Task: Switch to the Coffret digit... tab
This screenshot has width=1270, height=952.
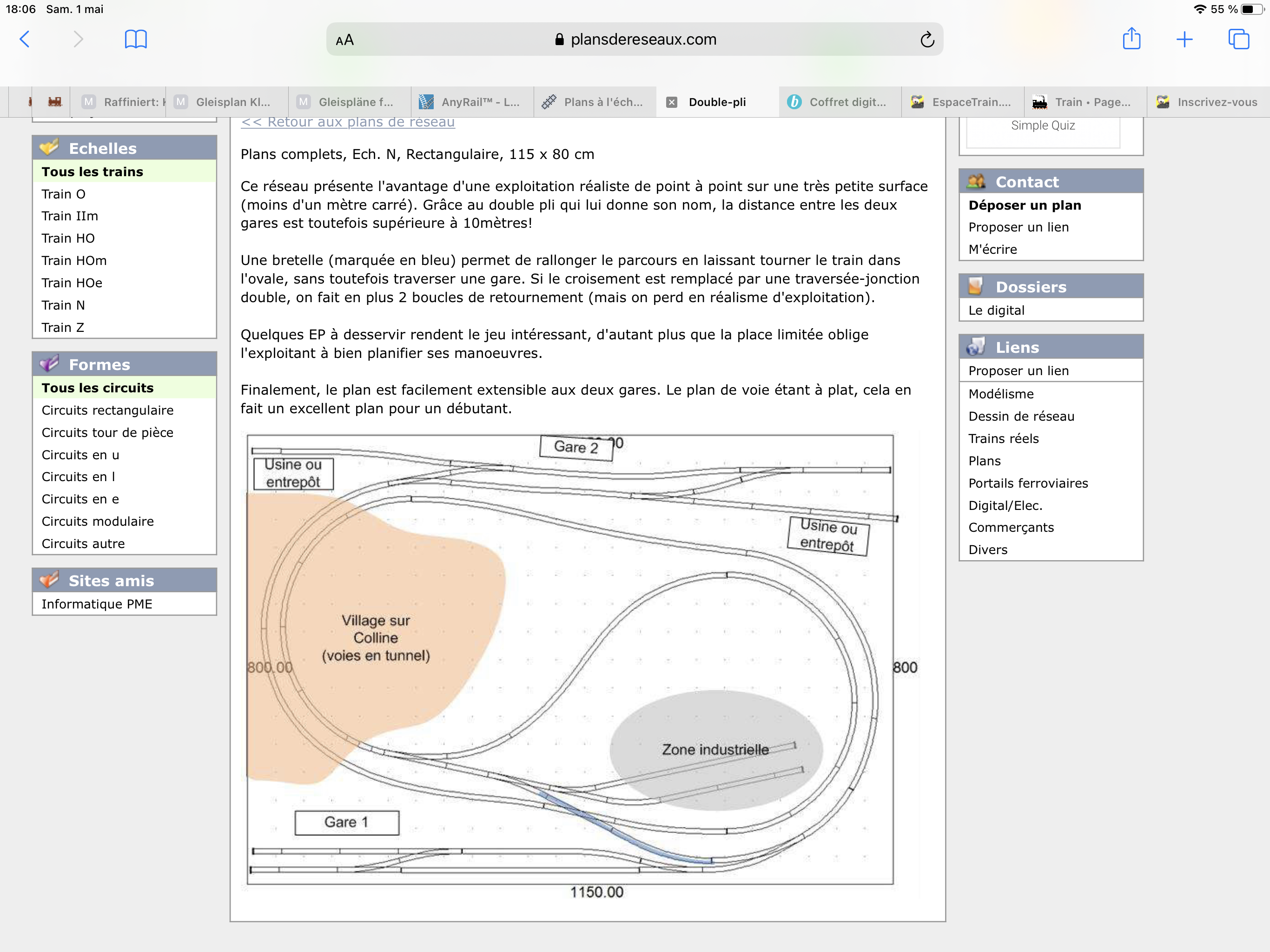Action: coord(840,102)
